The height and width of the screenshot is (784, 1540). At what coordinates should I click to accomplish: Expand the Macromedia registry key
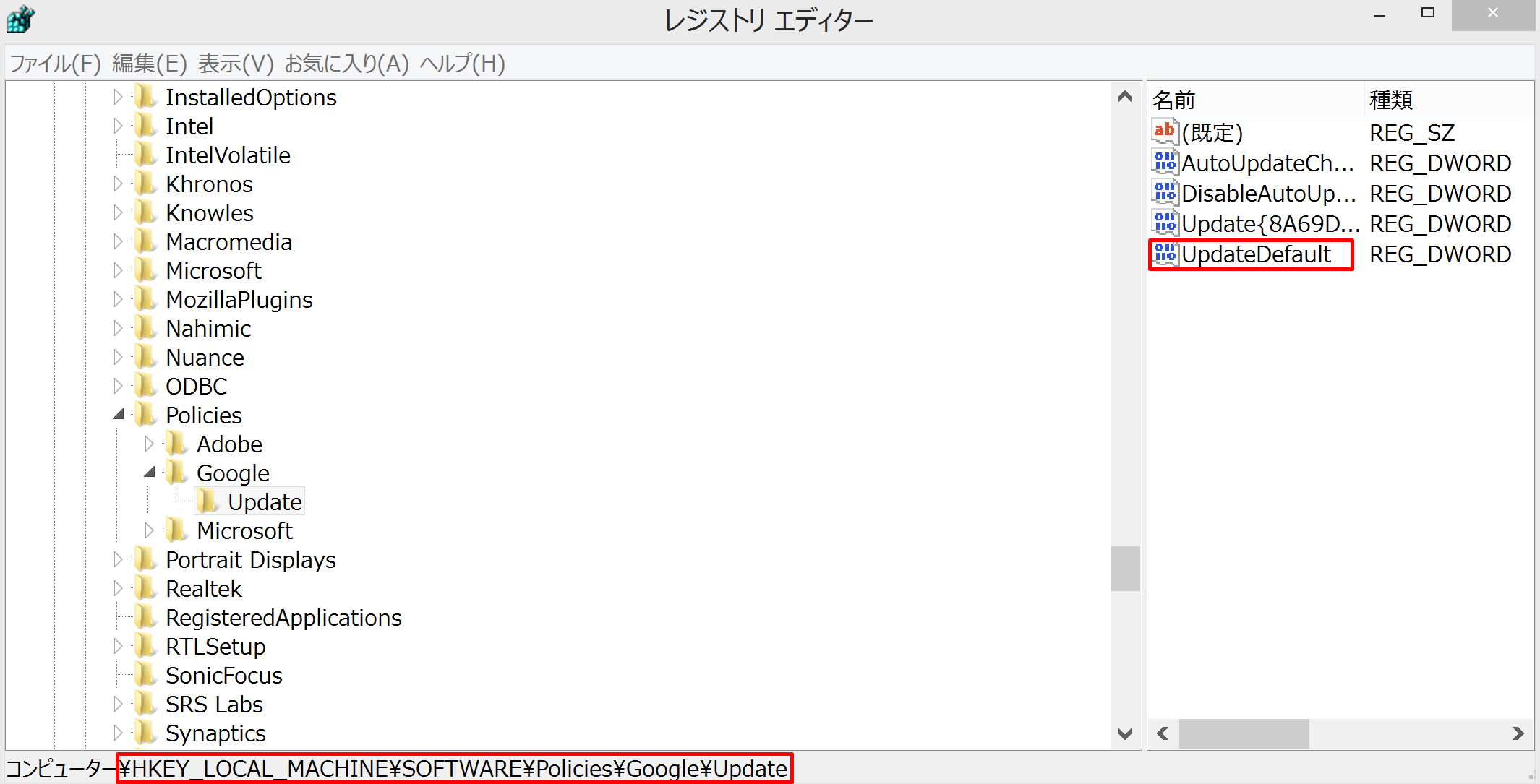click(x=118, y=241)
